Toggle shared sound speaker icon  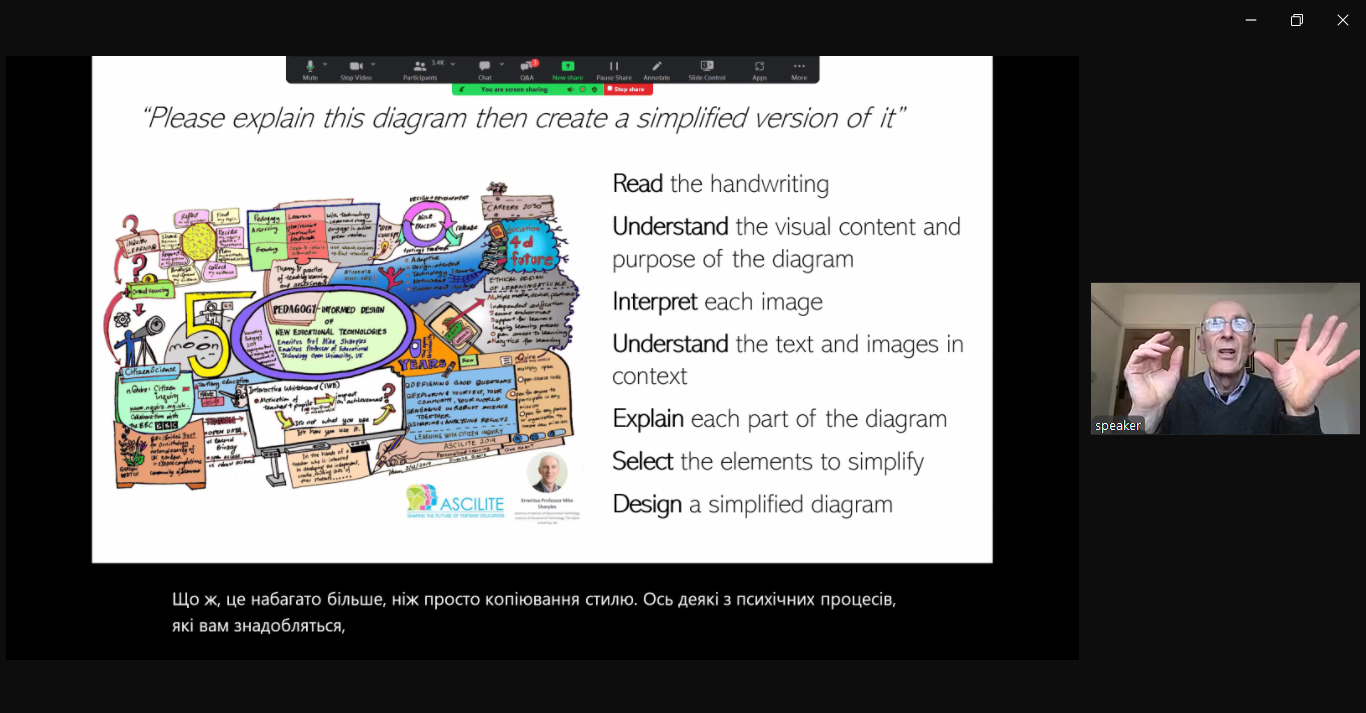[x=571, y=89]
